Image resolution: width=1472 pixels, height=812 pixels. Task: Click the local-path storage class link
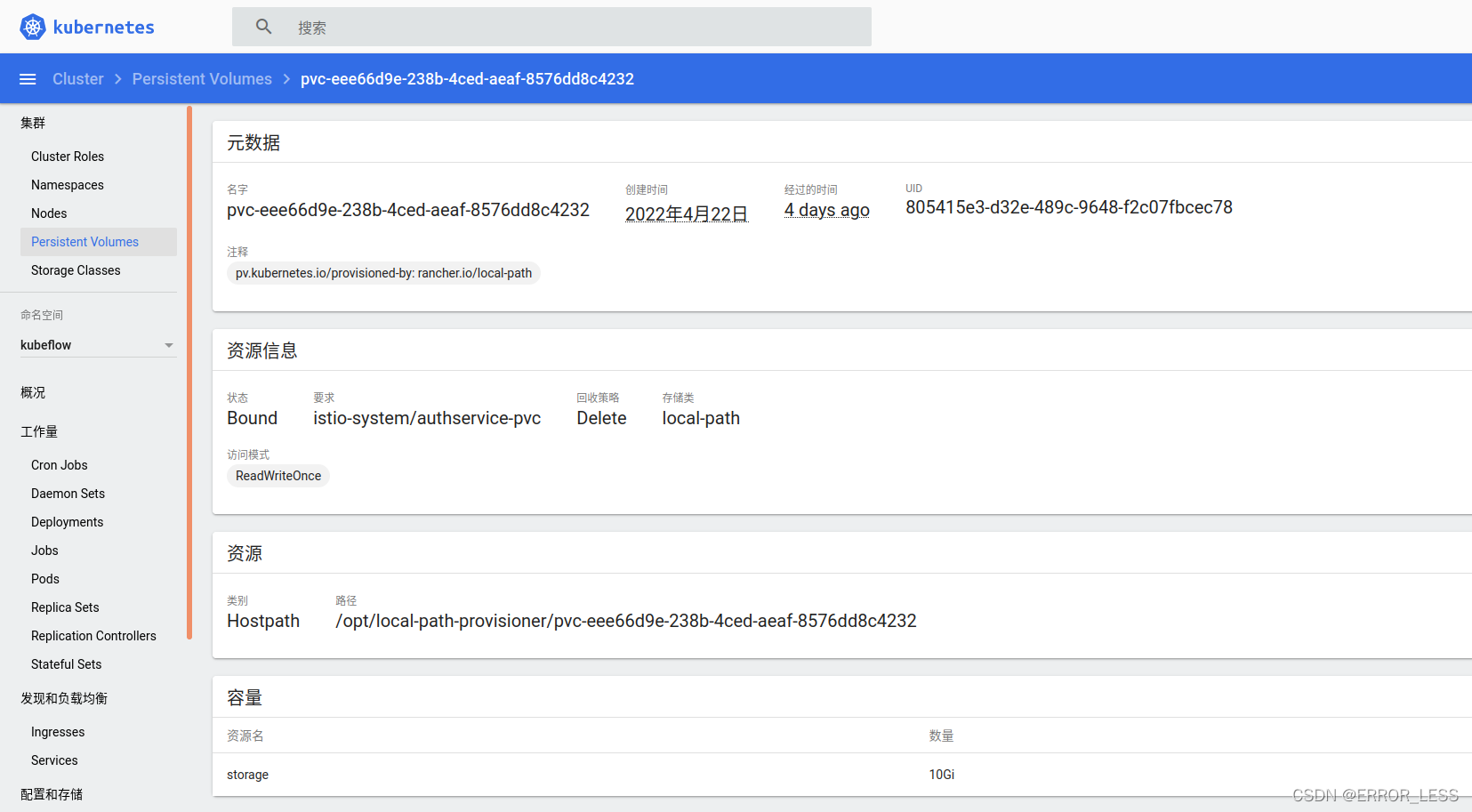pos(701,418)
